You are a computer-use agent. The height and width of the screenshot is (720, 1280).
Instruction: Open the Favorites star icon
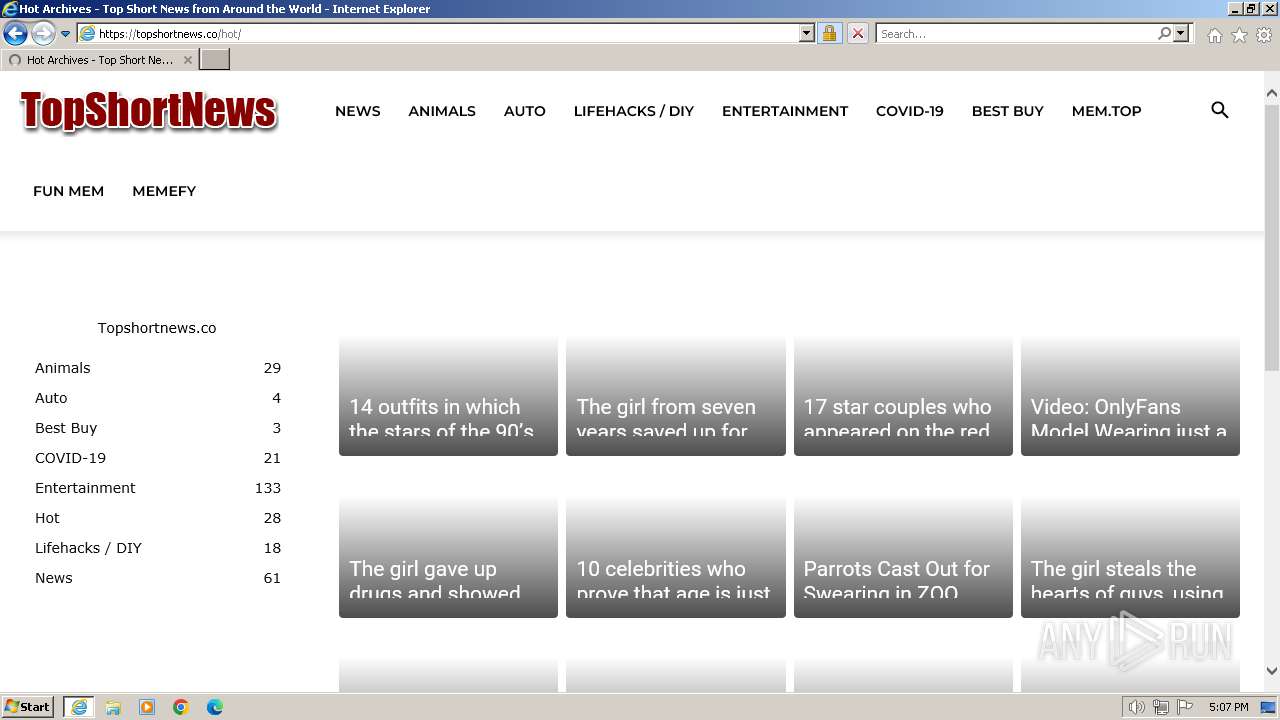pyautogui.click(x=1239, y=35)
